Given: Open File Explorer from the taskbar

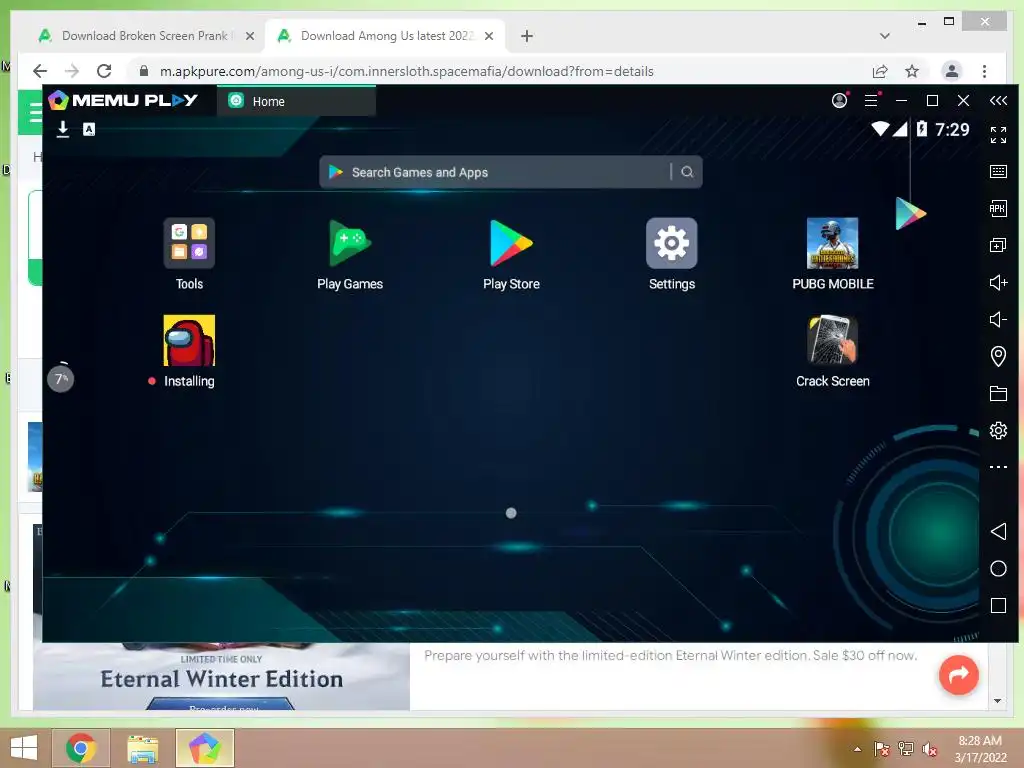Looking at the screenshot, I should [142, 748].
